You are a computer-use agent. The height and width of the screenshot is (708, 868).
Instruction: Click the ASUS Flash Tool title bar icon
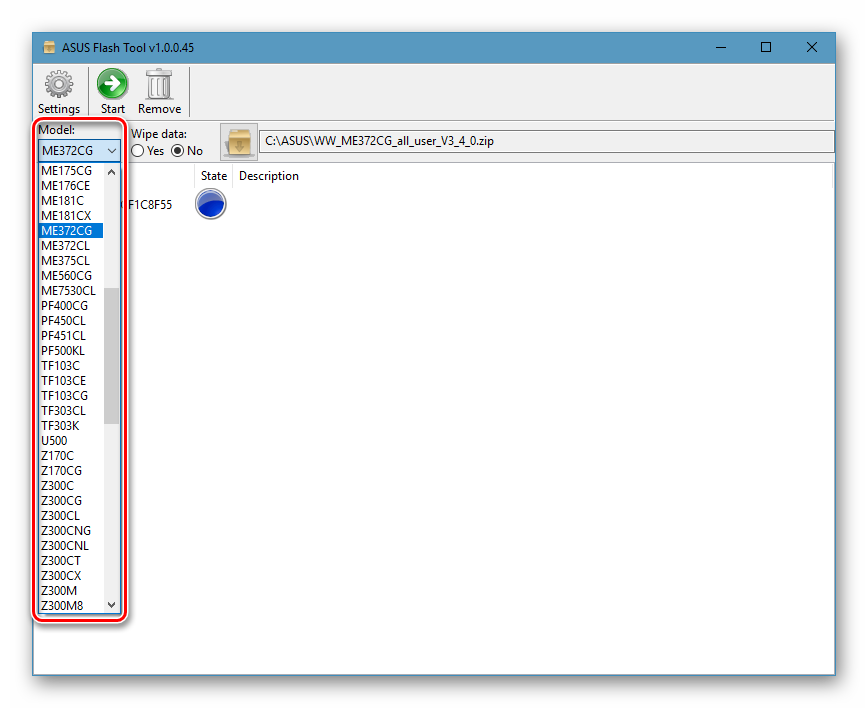tap(49, 47)
